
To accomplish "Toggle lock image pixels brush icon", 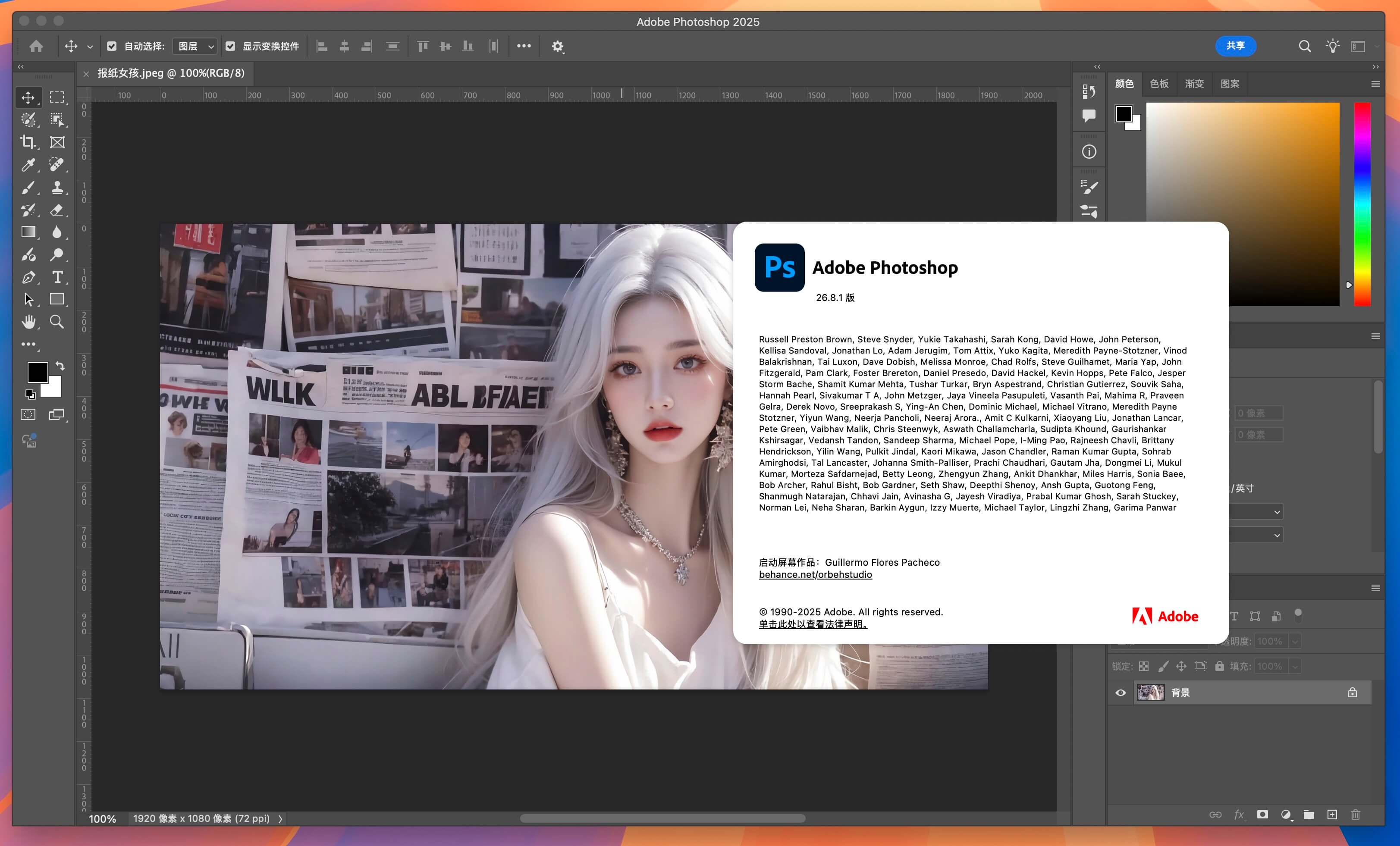I will (1163, 667).
